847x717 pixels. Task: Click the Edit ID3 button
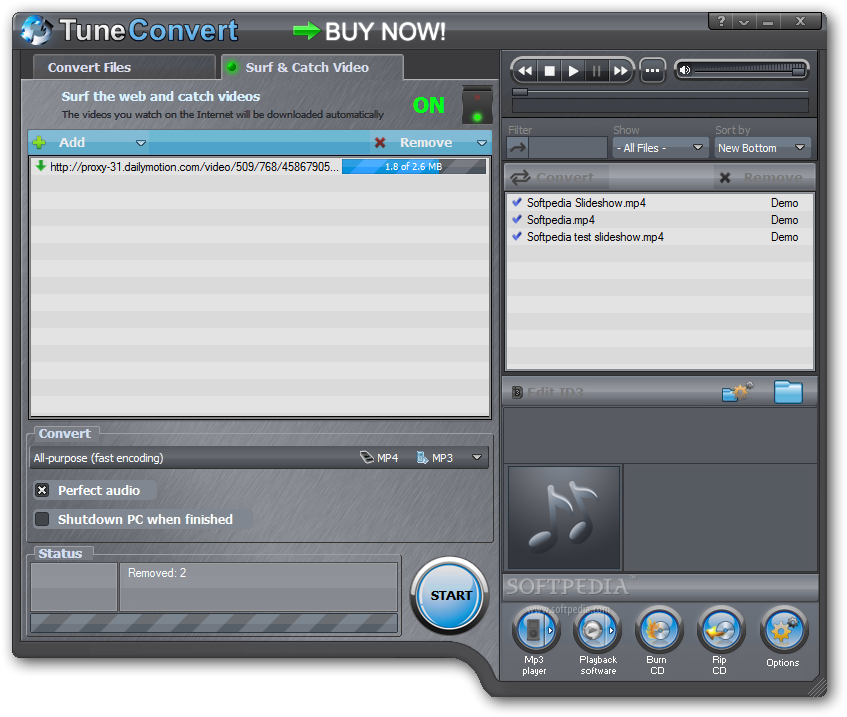[548, 392]
